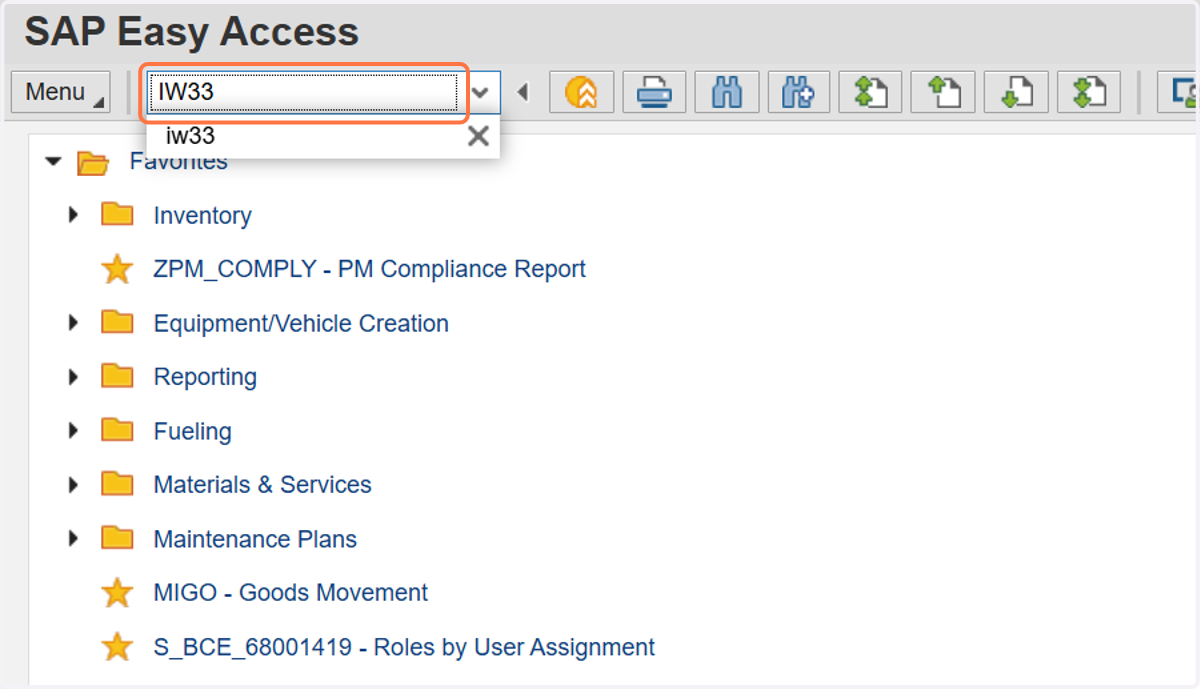Viewport: 1200px width, 689px height.
Task: Click the open Favorites folder icon
Action: click(93, 162)
